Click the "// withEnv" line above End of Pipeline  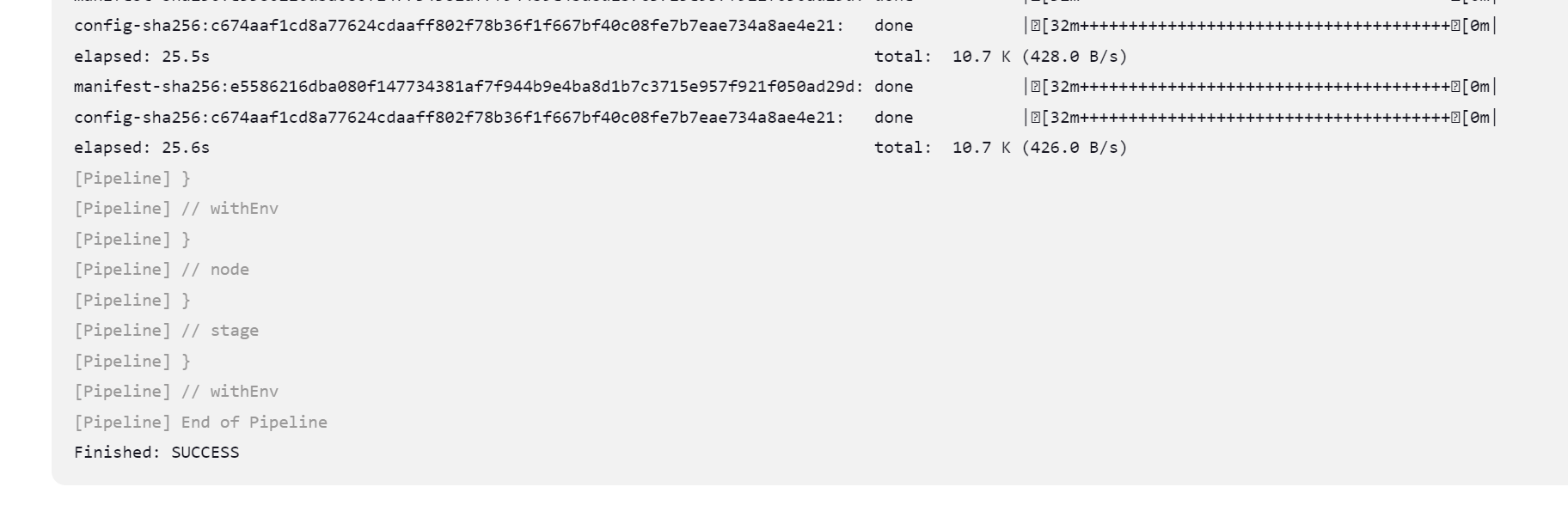176,392
